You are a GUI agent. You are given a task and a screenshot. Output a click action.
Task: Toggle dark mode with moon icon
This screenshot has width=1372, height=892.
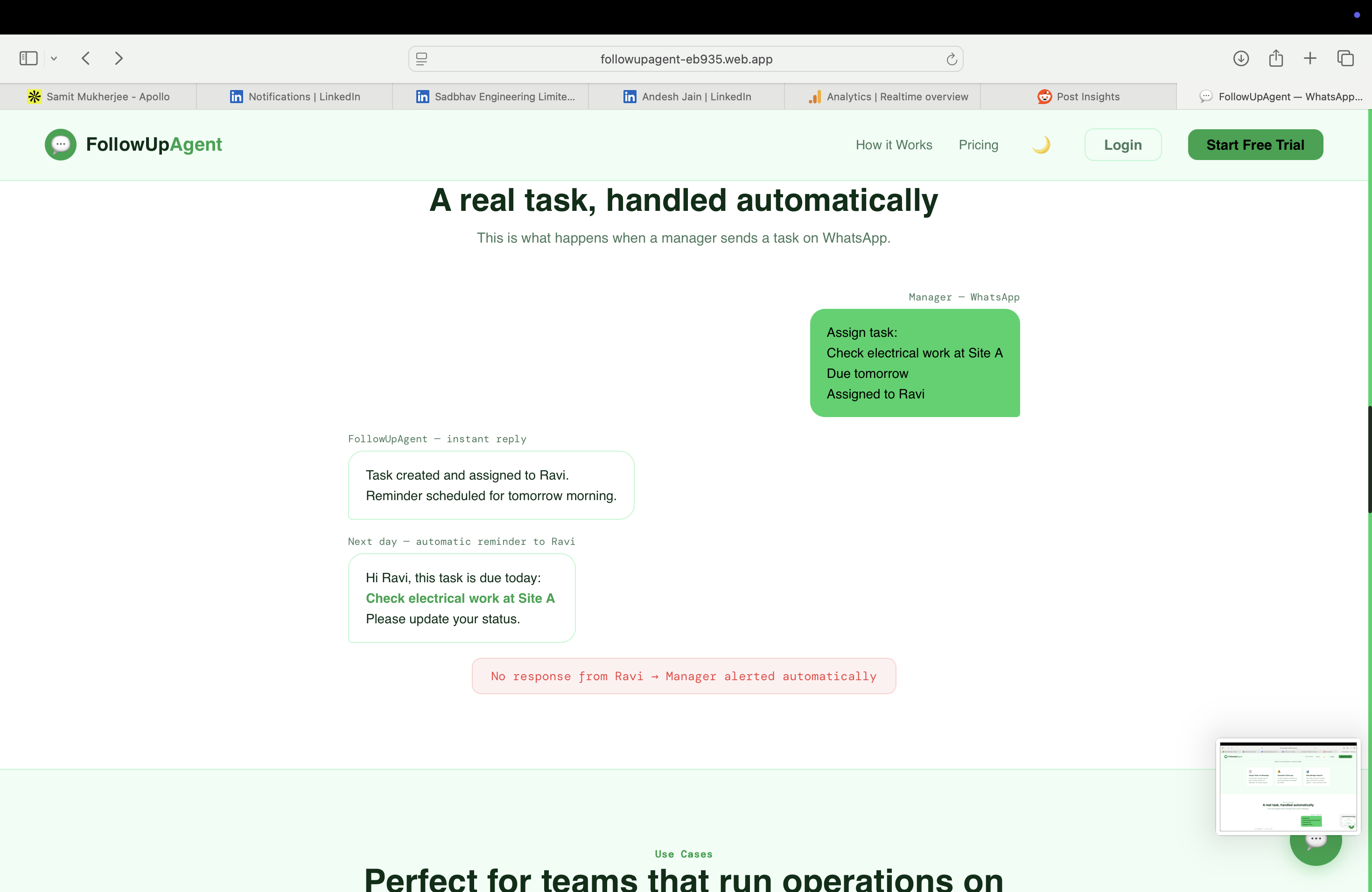click(1041, 145)
